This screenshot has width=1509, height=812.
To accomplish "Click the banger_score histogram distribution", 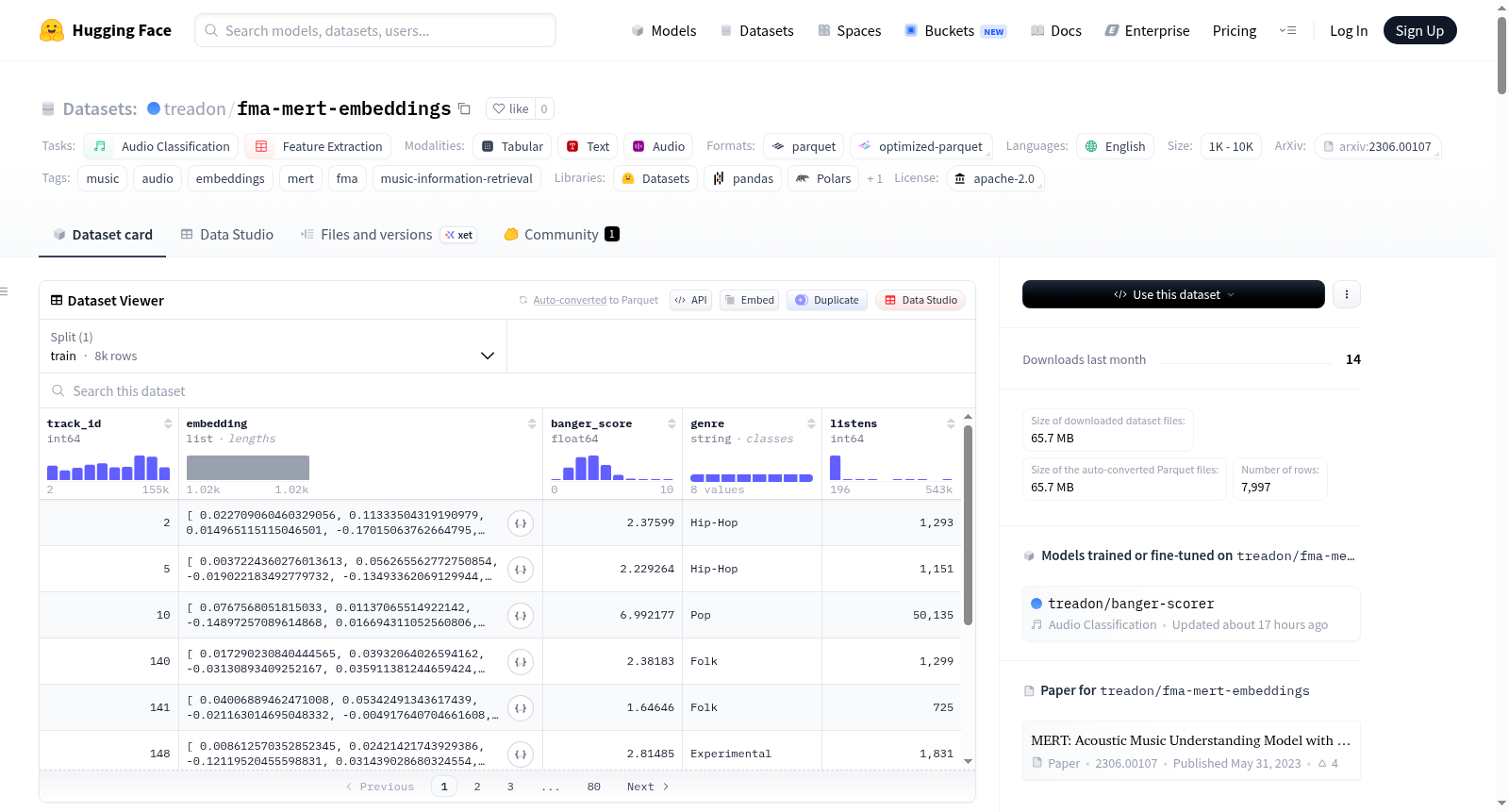I will pos(612,468).
